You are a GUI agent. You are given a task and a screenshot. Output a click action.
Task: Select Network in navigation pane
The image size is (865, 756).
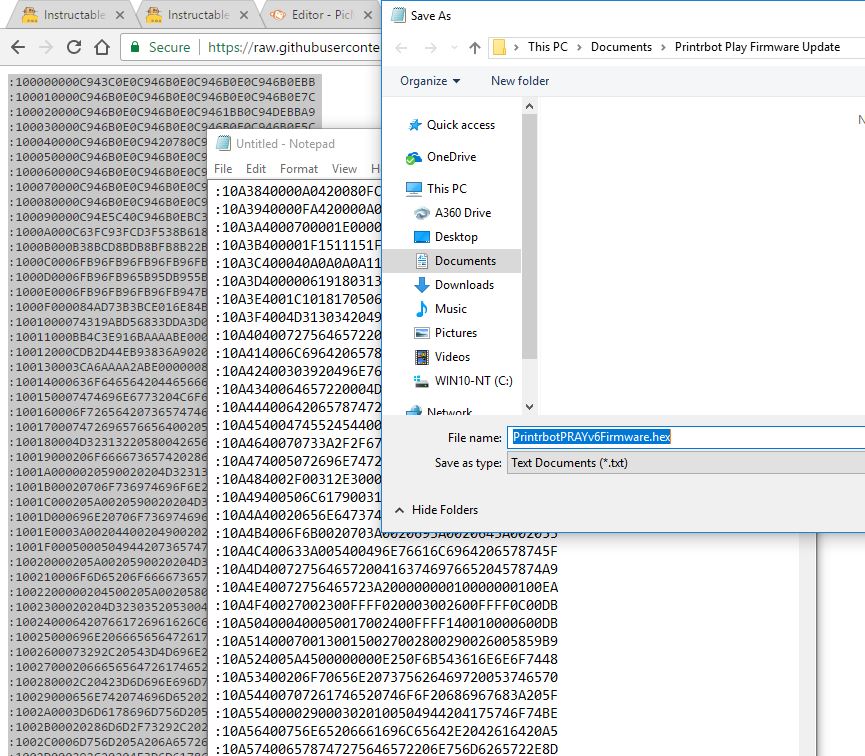[x=440, y=411]
